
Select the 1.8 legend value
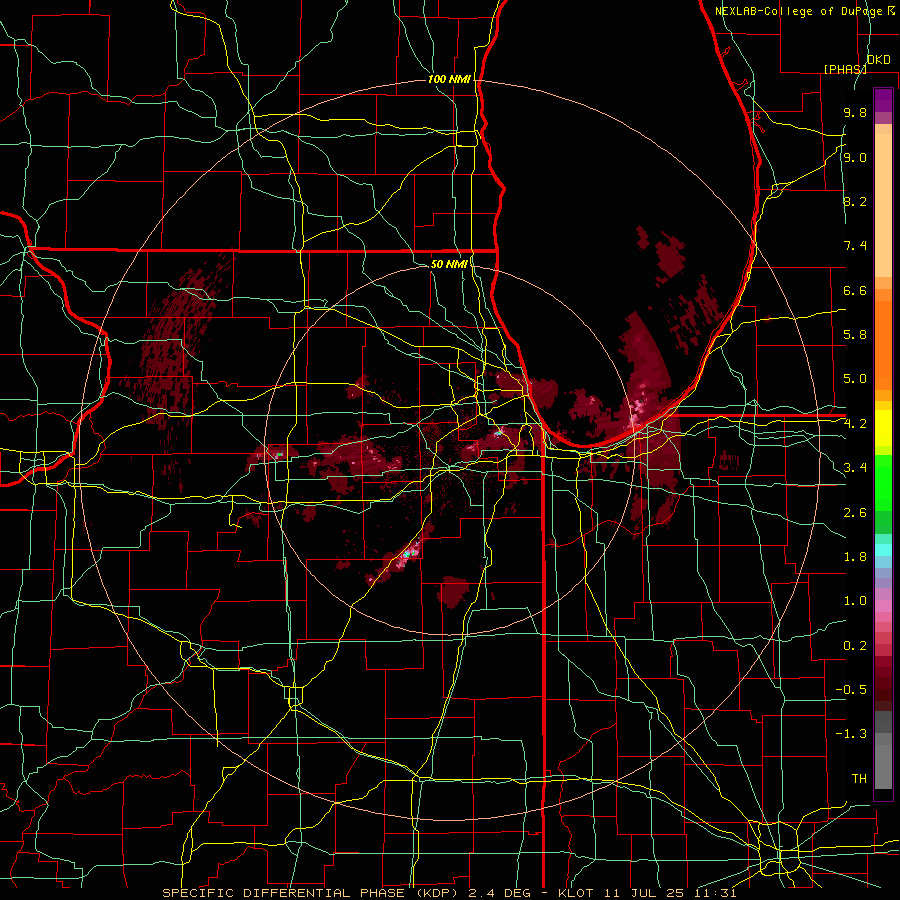pyautogui.click(x=855, y=557)
